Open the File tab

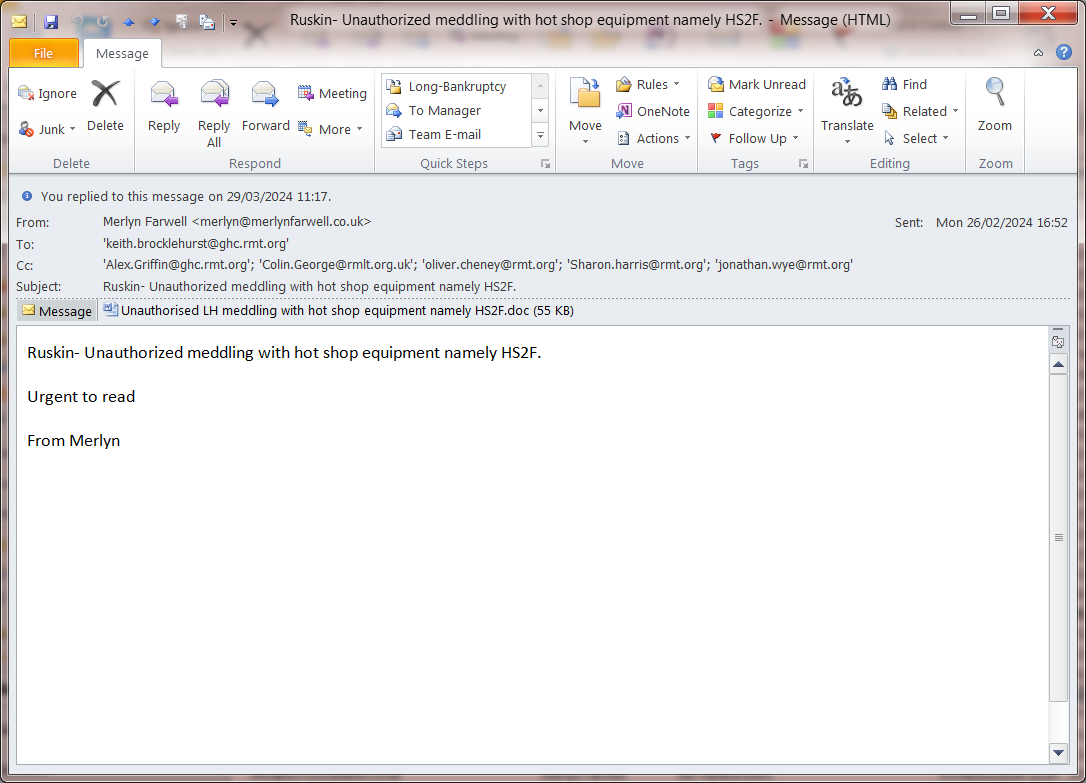click(44, 53)
